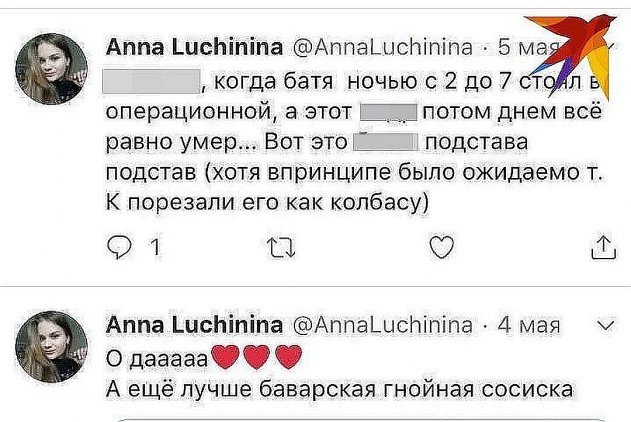Open the share icon on the first tweet
Screen dimensions: 631x422
pos(605,246)
